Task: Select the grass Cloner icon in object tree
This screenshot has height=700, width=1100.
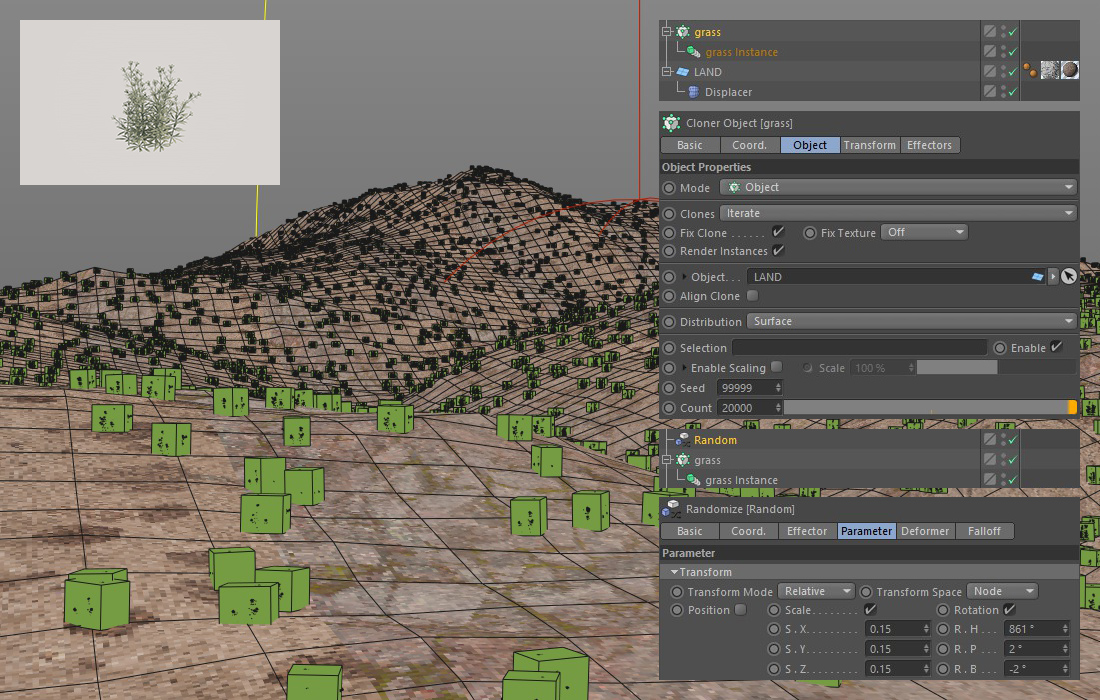Action: tap(683, 32)
